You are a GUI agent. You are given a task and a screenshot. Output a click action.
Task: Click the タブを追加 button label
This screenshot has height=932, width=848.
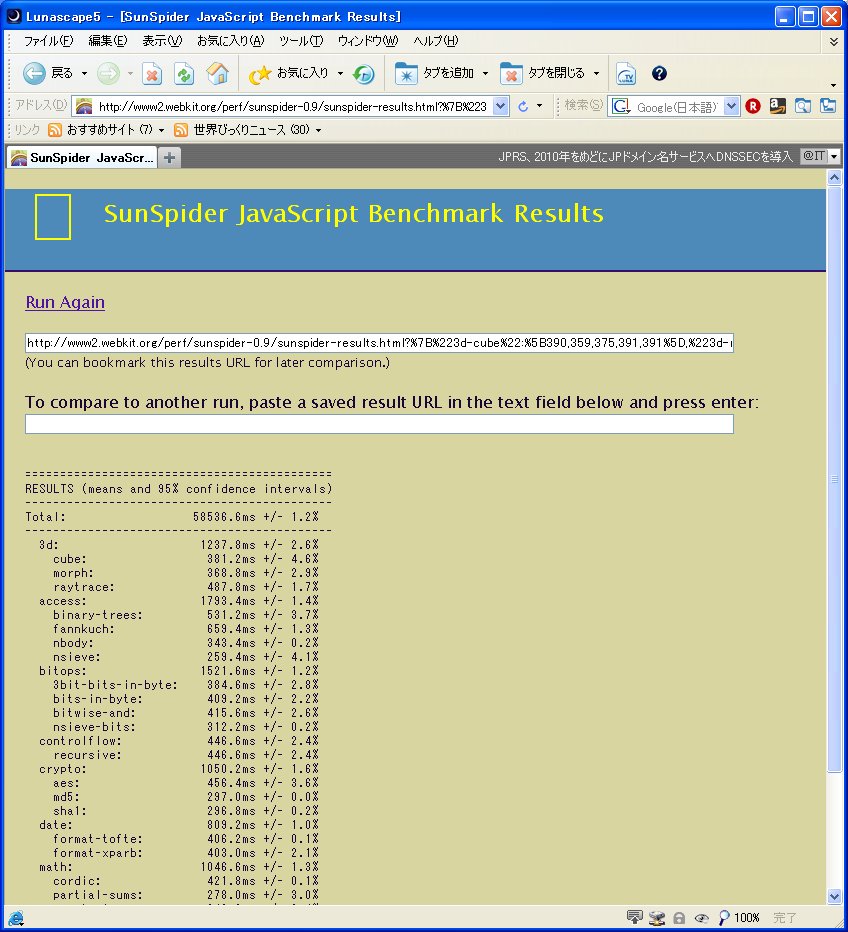(x=448, y=73)
